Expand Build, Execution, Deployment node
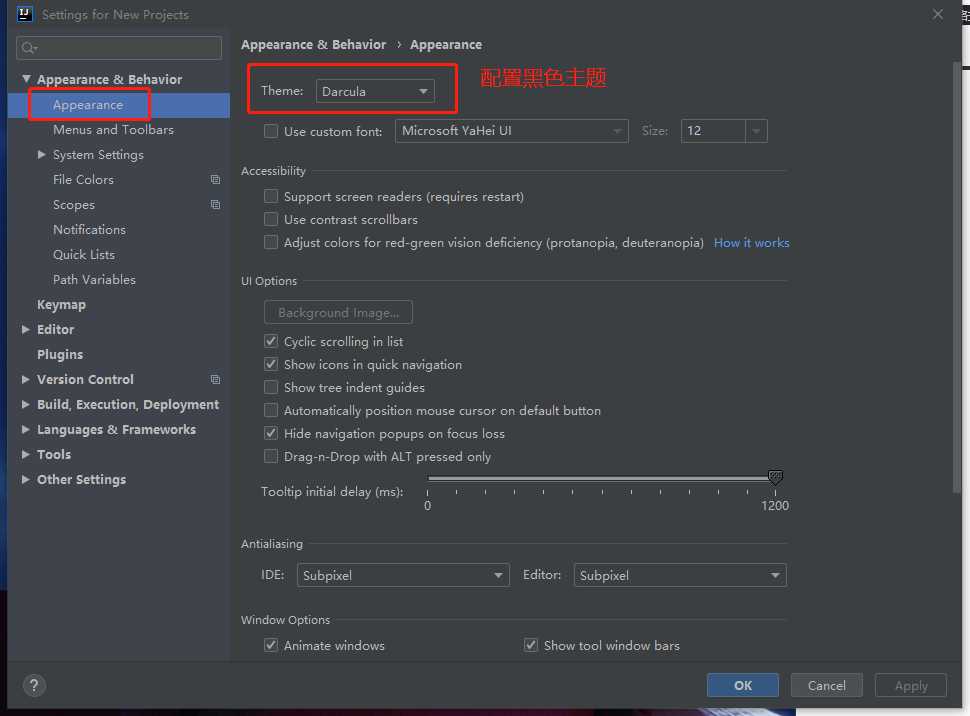The height and width of the screenshot is (716, 970). click(25, 404)
